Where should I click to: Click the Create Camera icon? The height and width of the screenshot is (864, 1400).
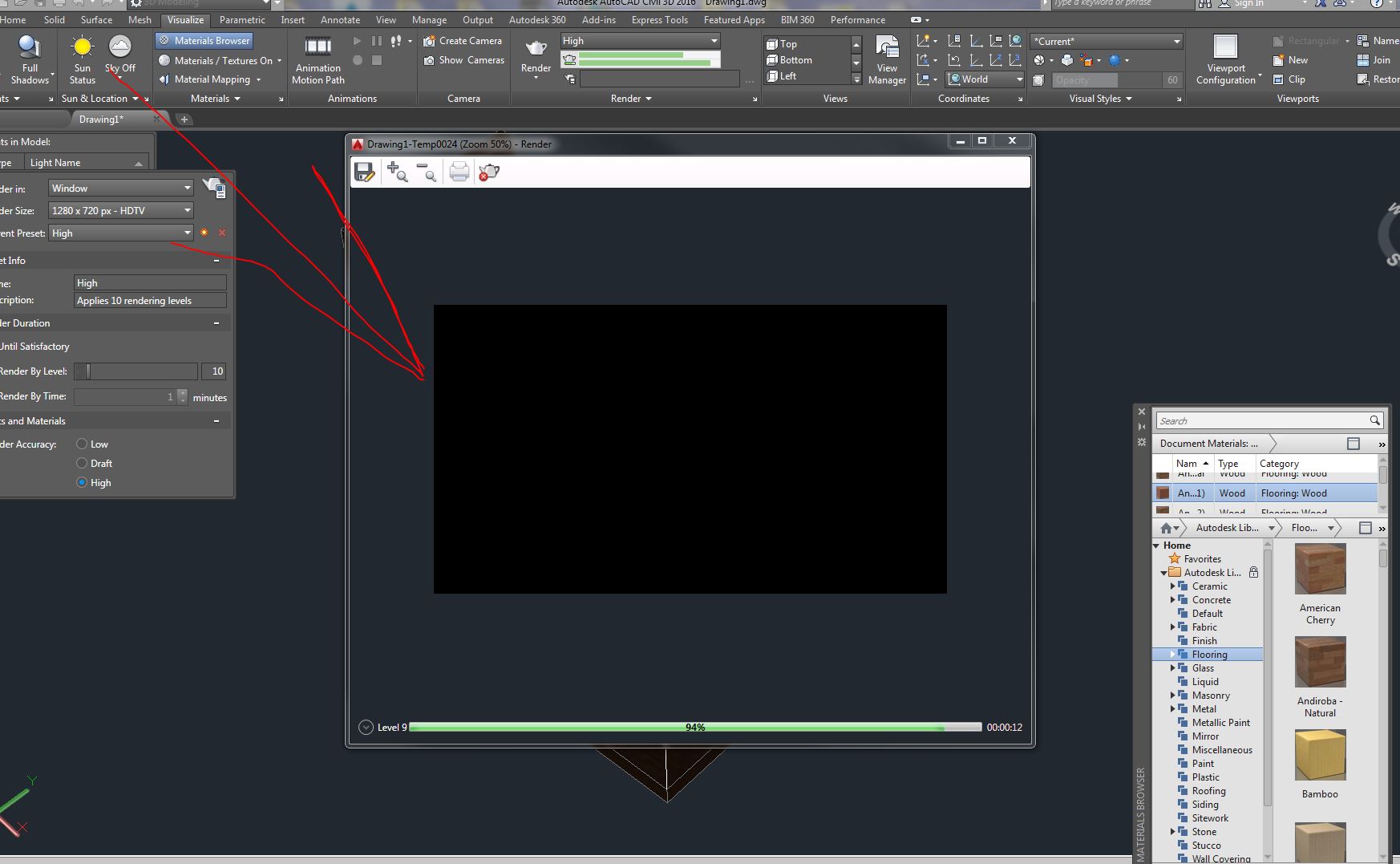pos(463,40)
